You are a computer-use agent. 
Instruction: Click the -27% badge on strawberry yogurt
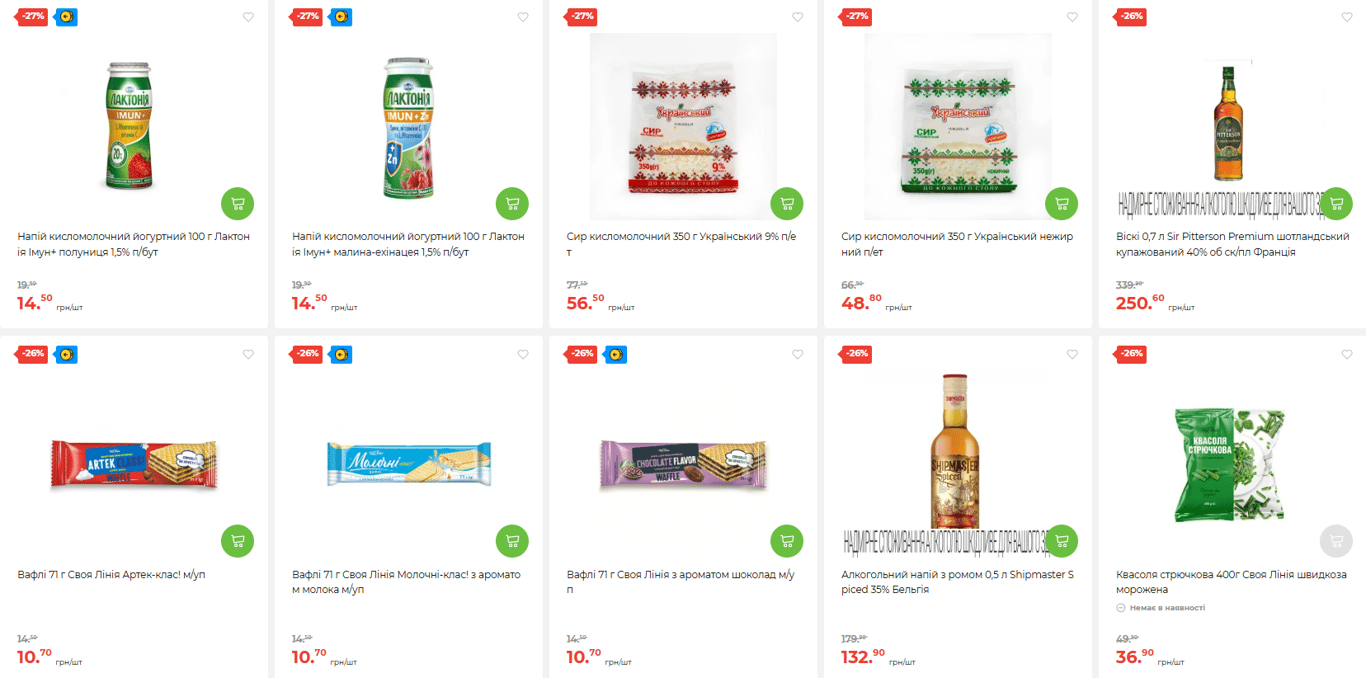[x=33, y=17]
